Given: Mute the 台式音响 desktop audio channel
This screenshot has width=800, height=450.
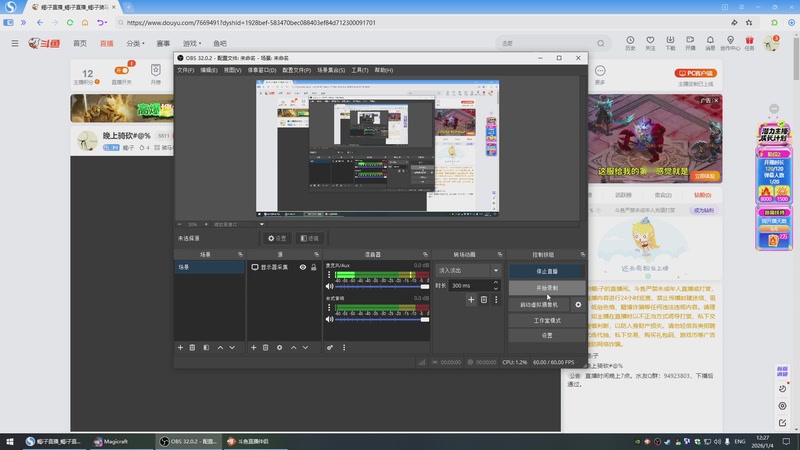Looking at the screenshot, I should pos(329,318).
